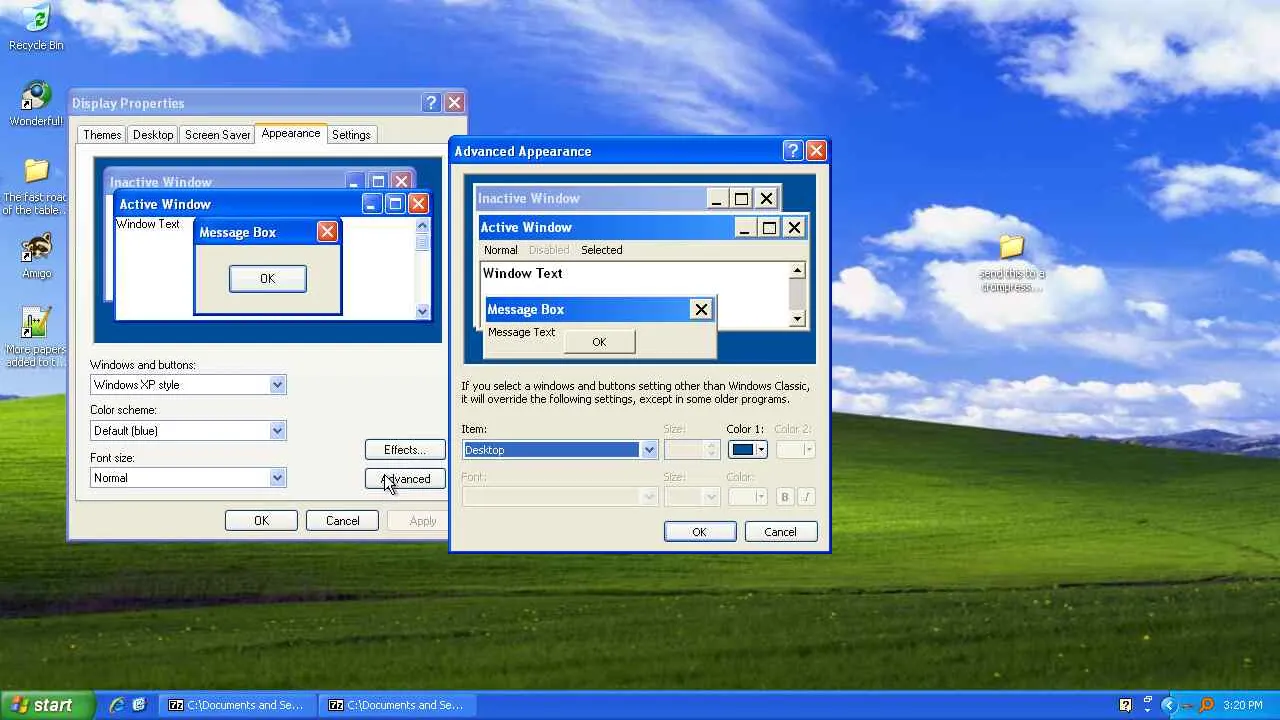
Task: Click the Inactive Window minimize icon in Advanced preview
Action: (x=716, y=198)
